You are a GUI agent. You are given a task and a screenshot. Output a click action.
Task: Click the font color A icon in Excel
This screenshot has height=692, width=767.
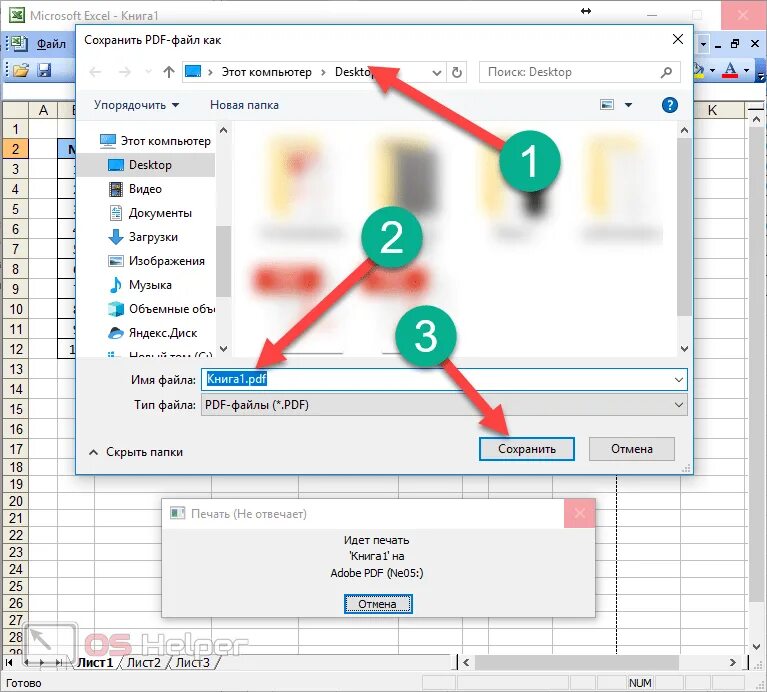[x=730, y=70]
